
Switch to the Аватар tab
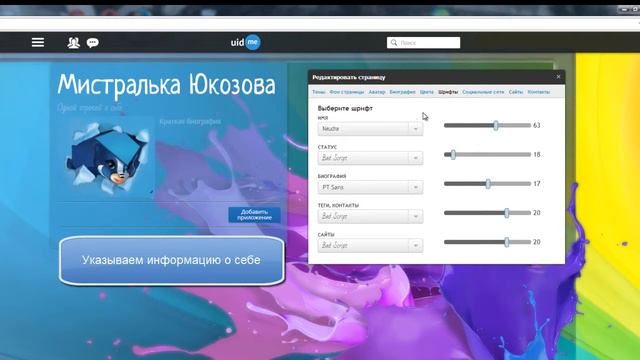tap(377, 92)
